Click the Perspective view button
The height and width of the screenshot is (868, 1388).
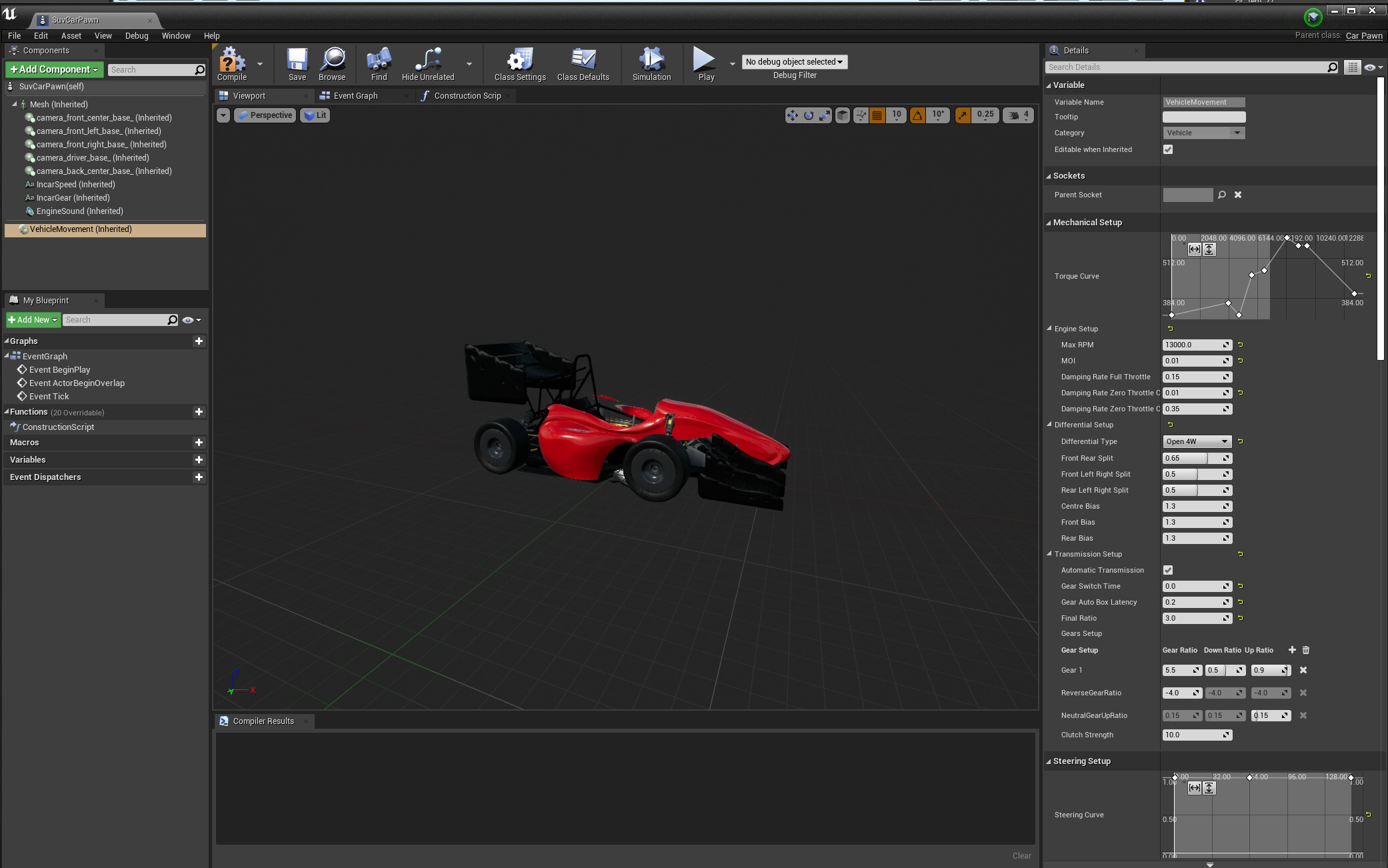(x=265, y=115)
